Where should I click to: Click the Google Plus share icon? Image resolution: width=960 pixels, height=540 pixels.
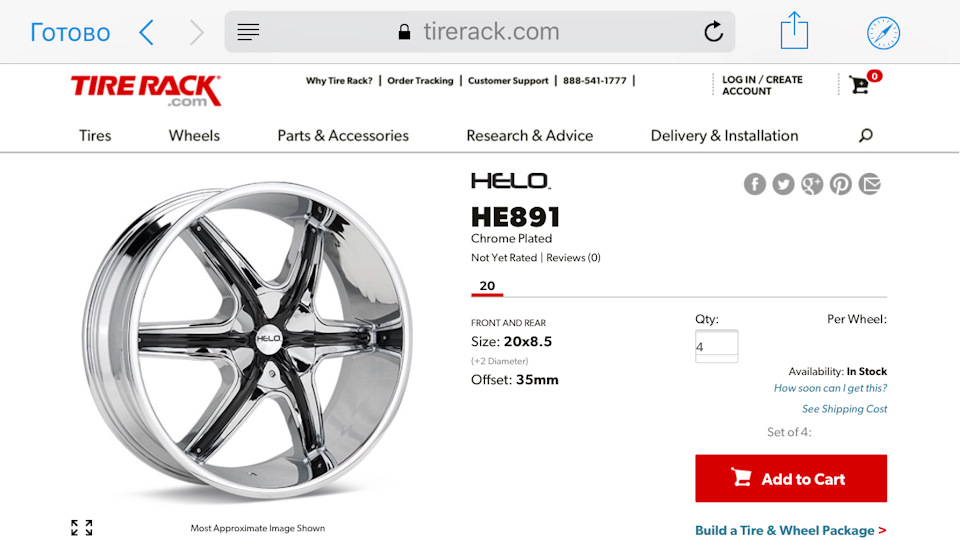(812, 184)
